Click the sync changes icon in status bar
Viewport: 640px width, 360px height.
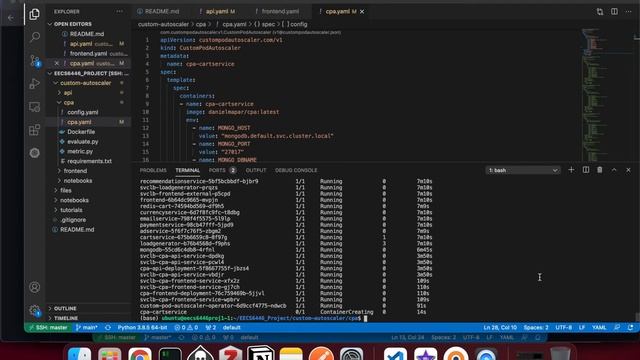108,327
